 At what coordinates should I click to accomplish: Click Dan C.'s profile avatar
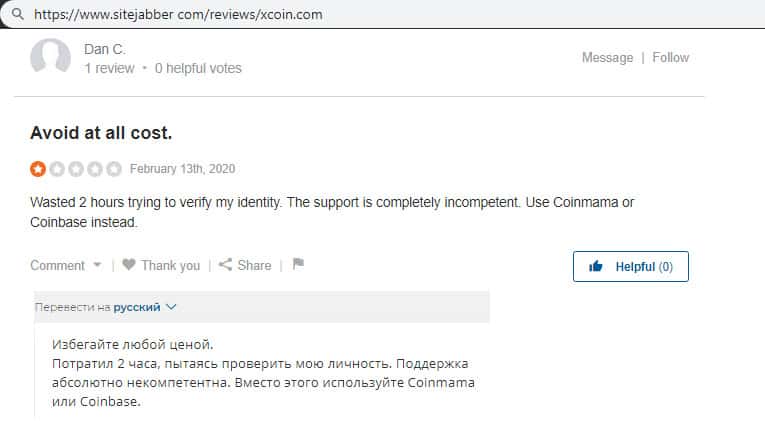51,58
